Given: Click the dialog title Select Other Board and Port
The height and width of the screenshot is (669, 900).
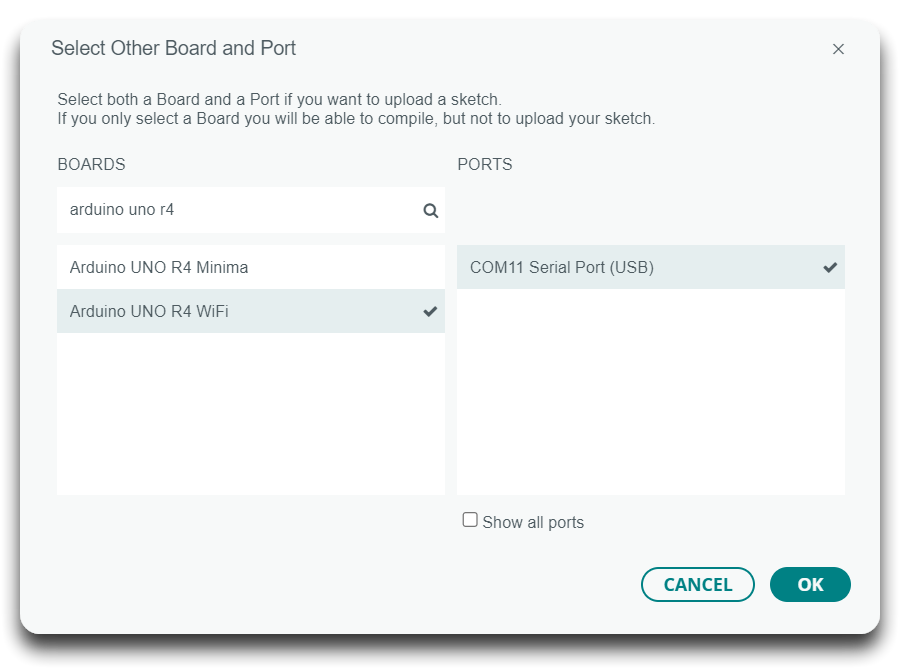Looking at the screenshot, I should (173, 48).
